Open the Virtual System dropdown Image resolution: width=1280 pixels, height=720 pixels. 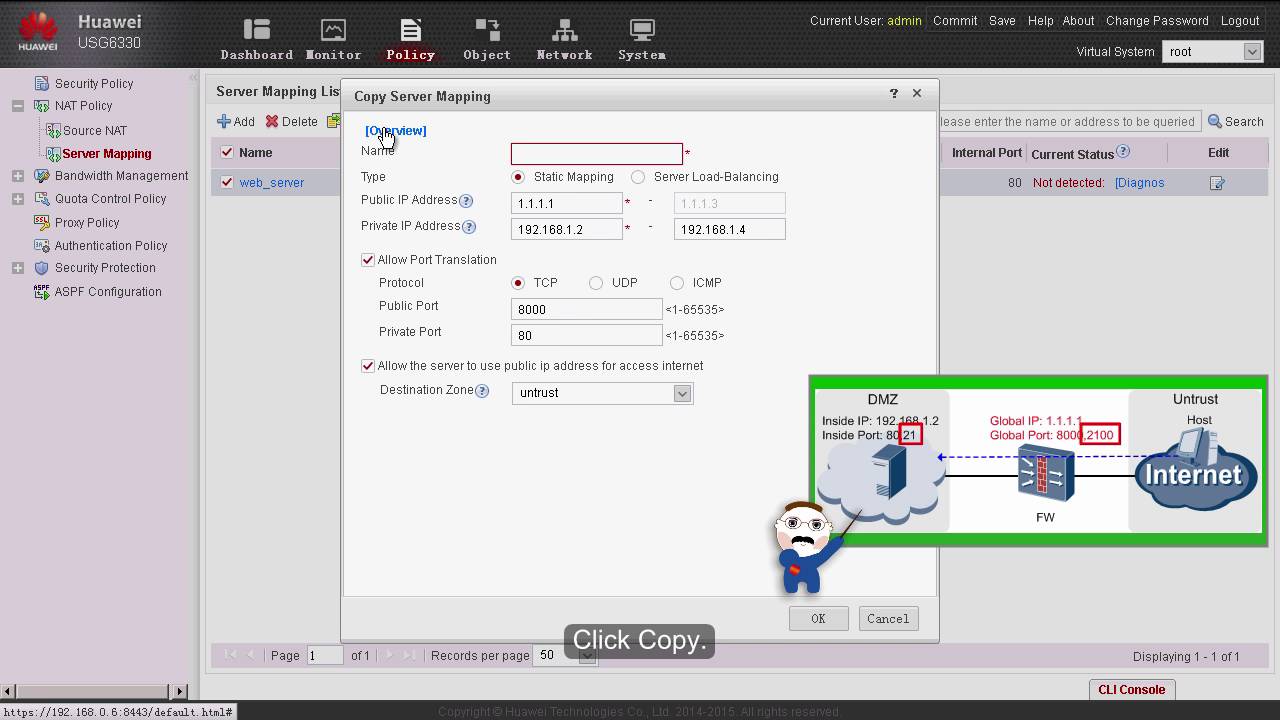pyautogui.click(x=1252, y=51)
